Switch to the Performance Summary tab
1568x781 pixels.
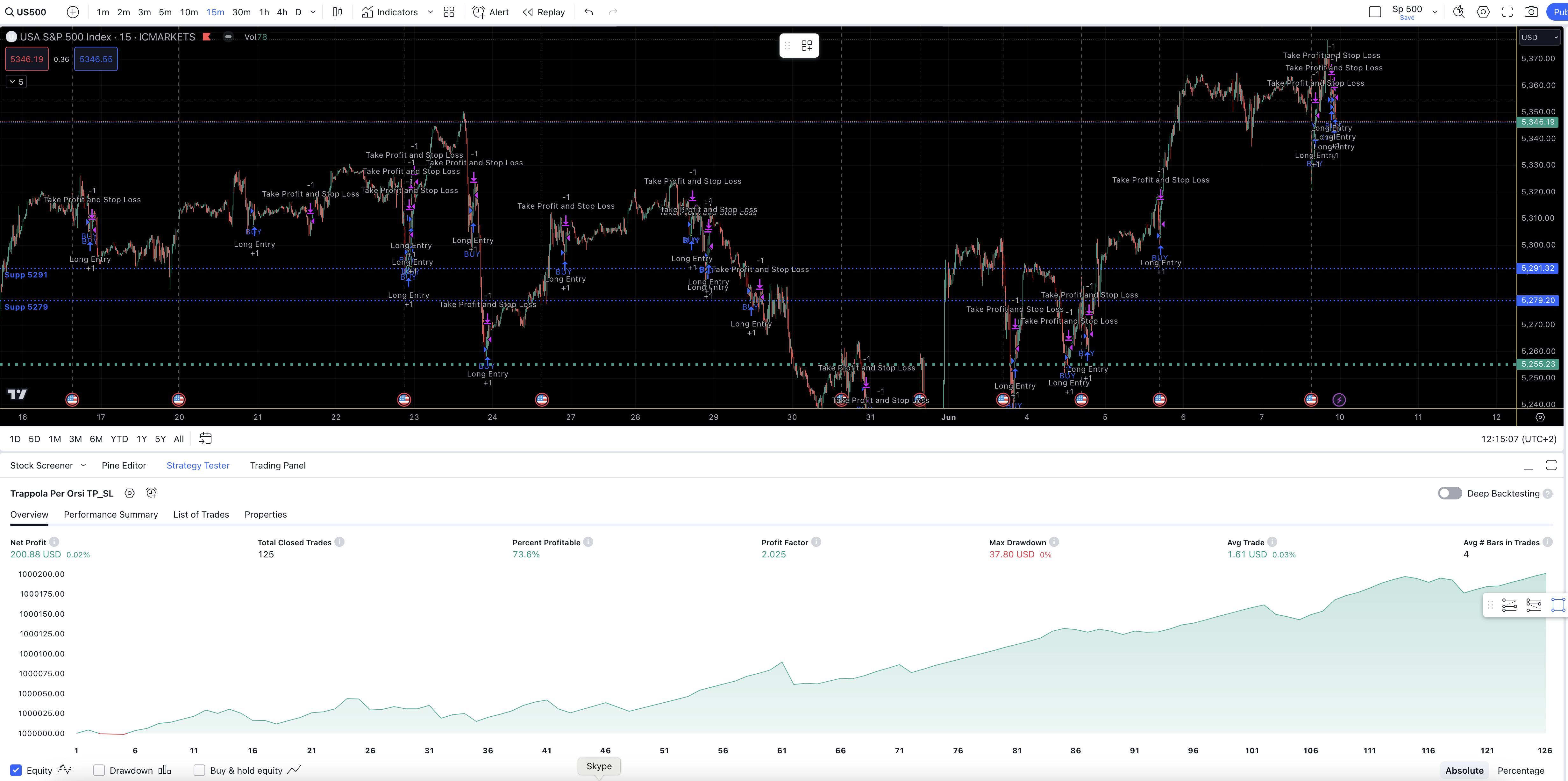click(x=110, y=514)
